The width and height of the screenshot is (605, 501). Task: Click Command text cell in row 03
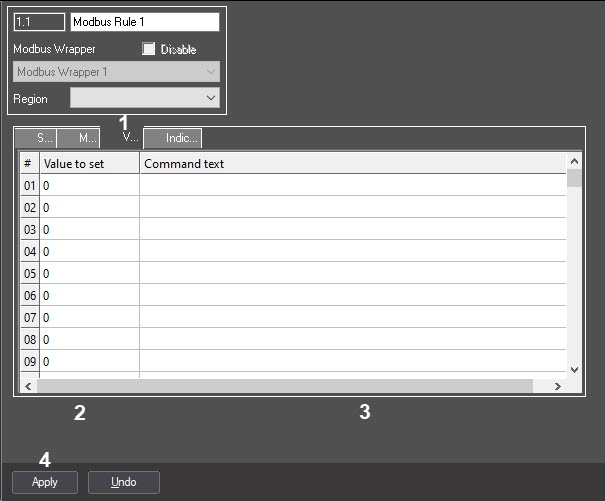point(353,230)
